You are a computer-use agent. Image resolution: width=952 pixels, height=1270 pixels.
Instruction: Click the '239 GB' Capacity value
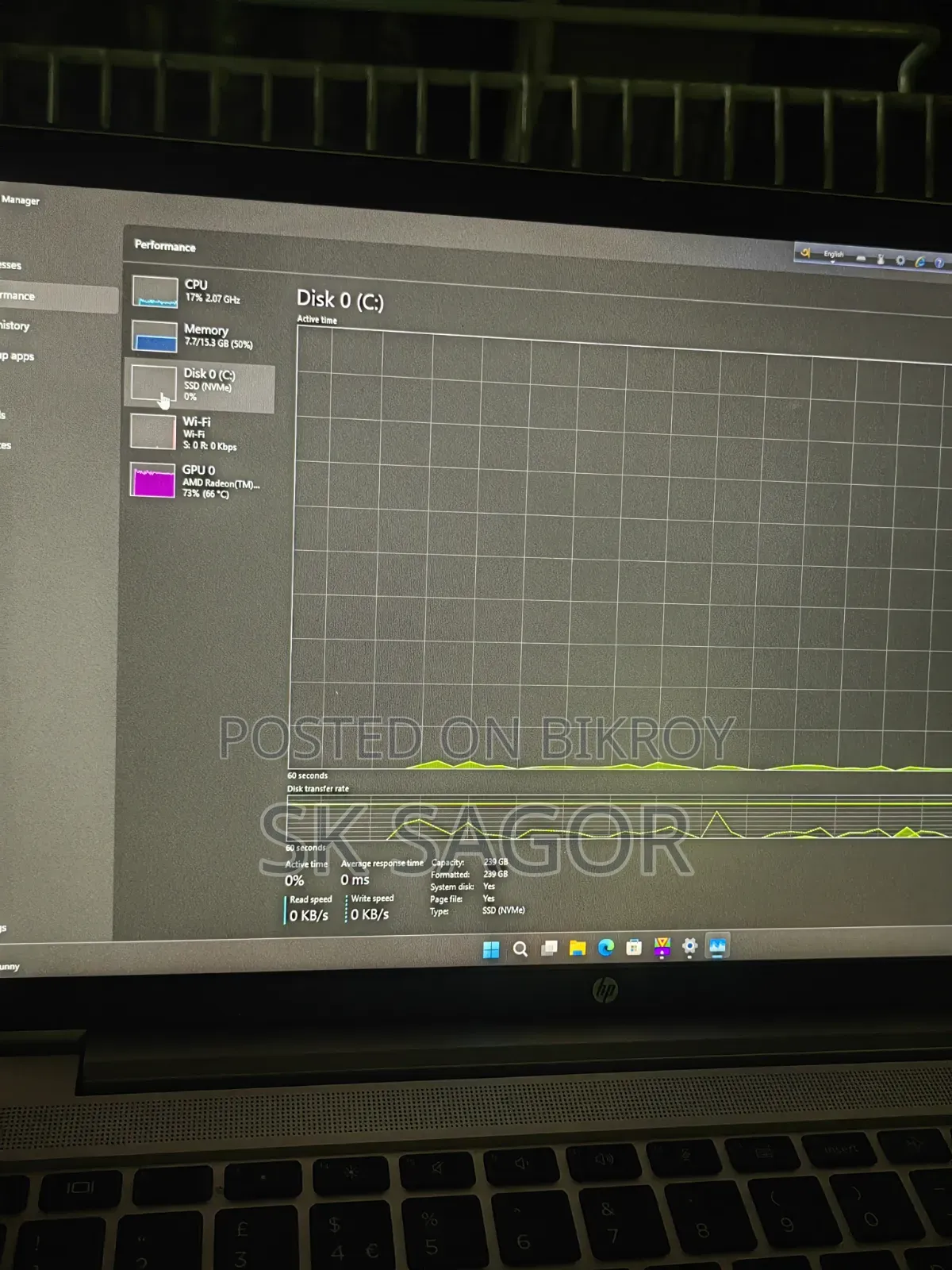[x=496, y=861]
